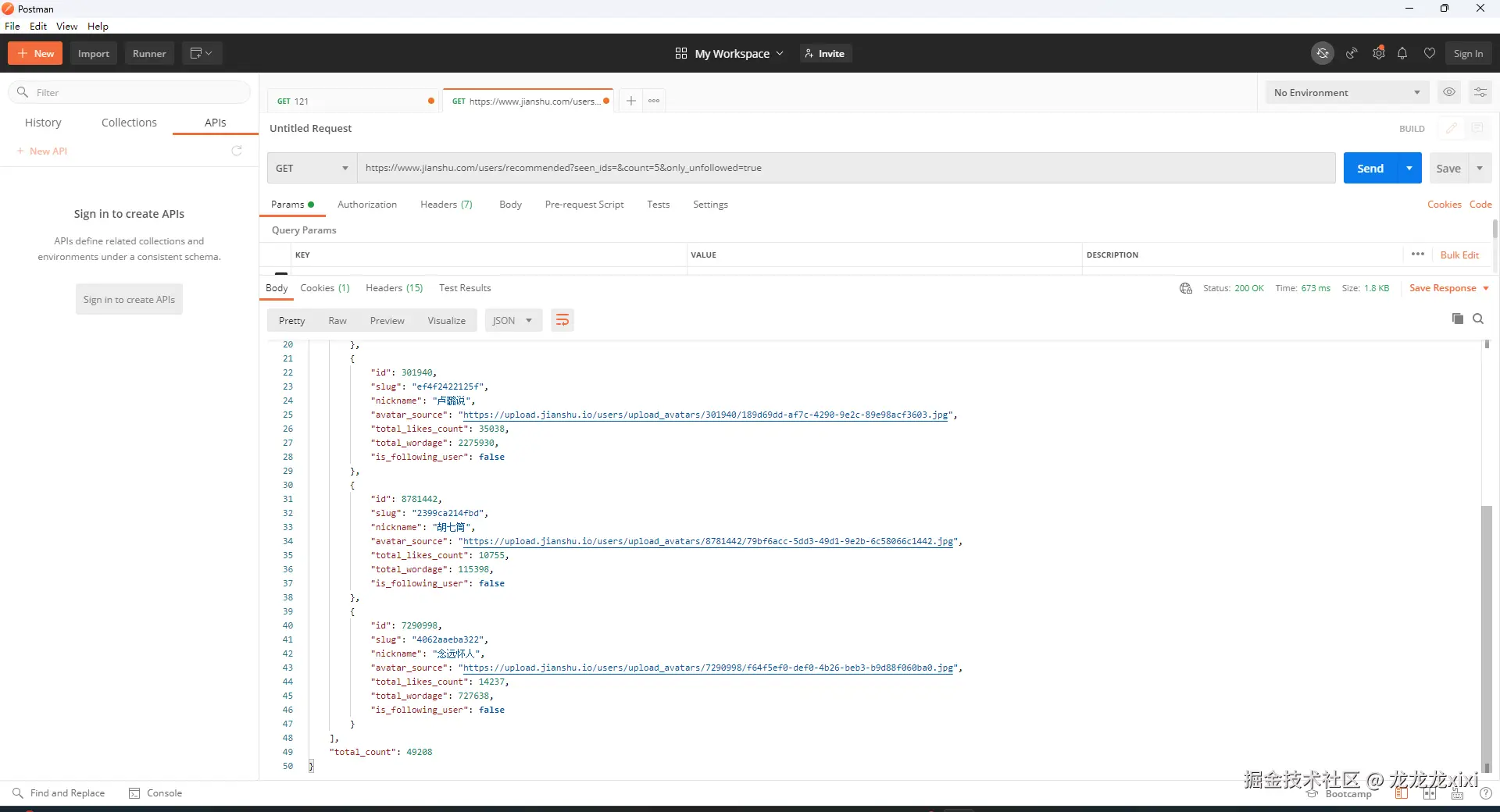The height and width of the screenshot is (812, 1500).
Task: Select Visualize response view
Action: pyautogui.click(x=446, y=321)
